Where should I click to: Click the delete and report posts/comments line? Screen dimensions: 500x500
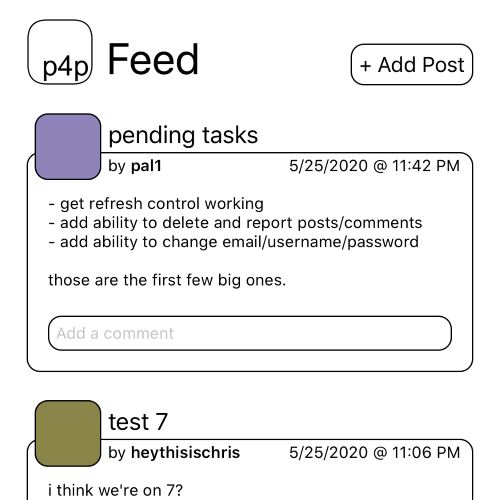pyautogui.click(x=235, y=223)
